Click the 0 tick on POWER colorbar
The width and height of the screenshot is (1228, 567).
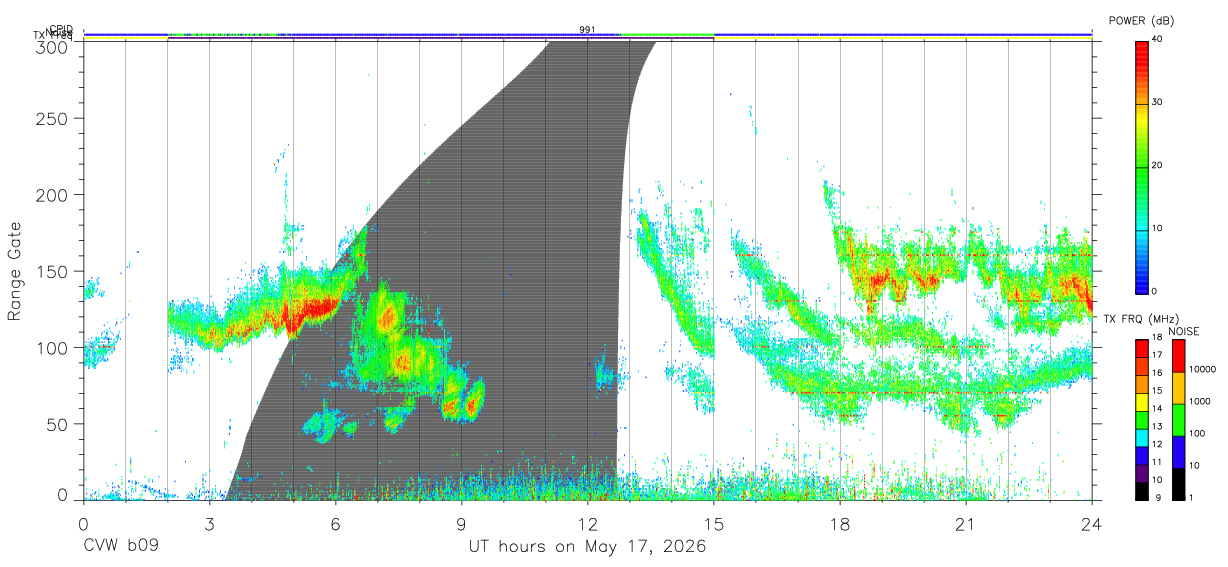coord(1156,291)
